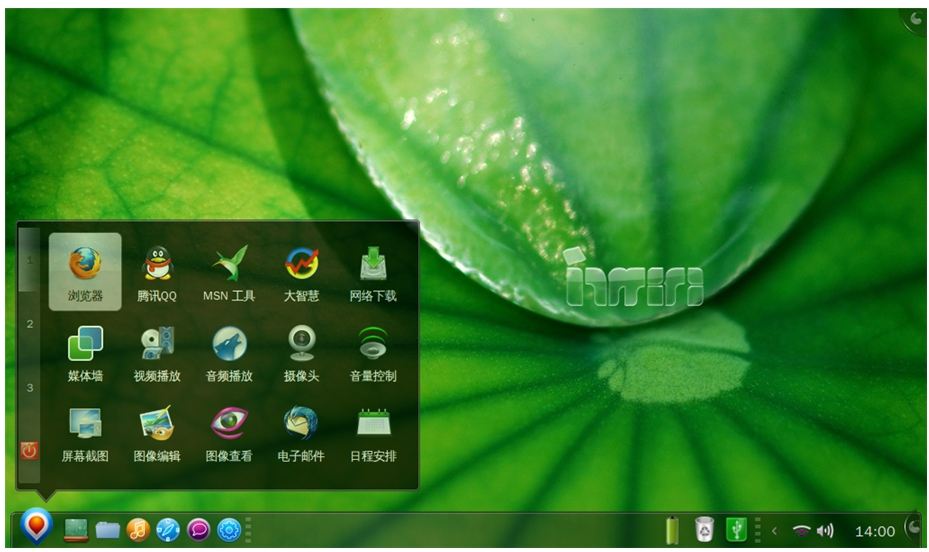Switch to launcher page 1
This screenshot has width=929, height=552.
click(x=29, y=260)
